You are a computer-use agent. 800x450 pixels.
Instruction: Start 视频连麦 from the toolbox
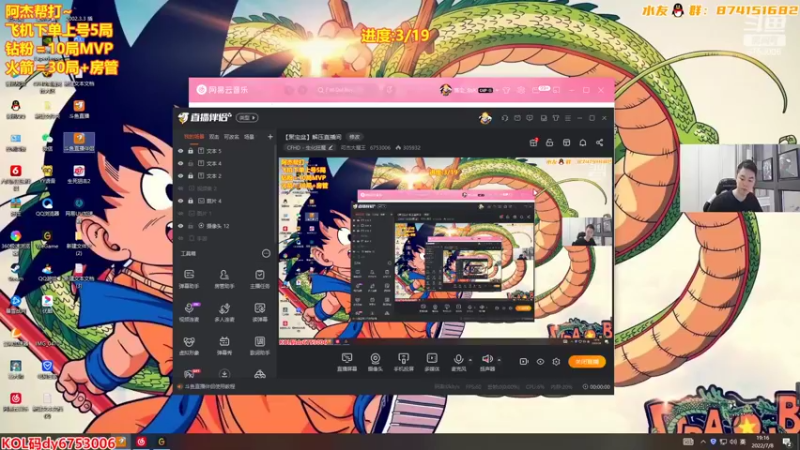point(189,312)
